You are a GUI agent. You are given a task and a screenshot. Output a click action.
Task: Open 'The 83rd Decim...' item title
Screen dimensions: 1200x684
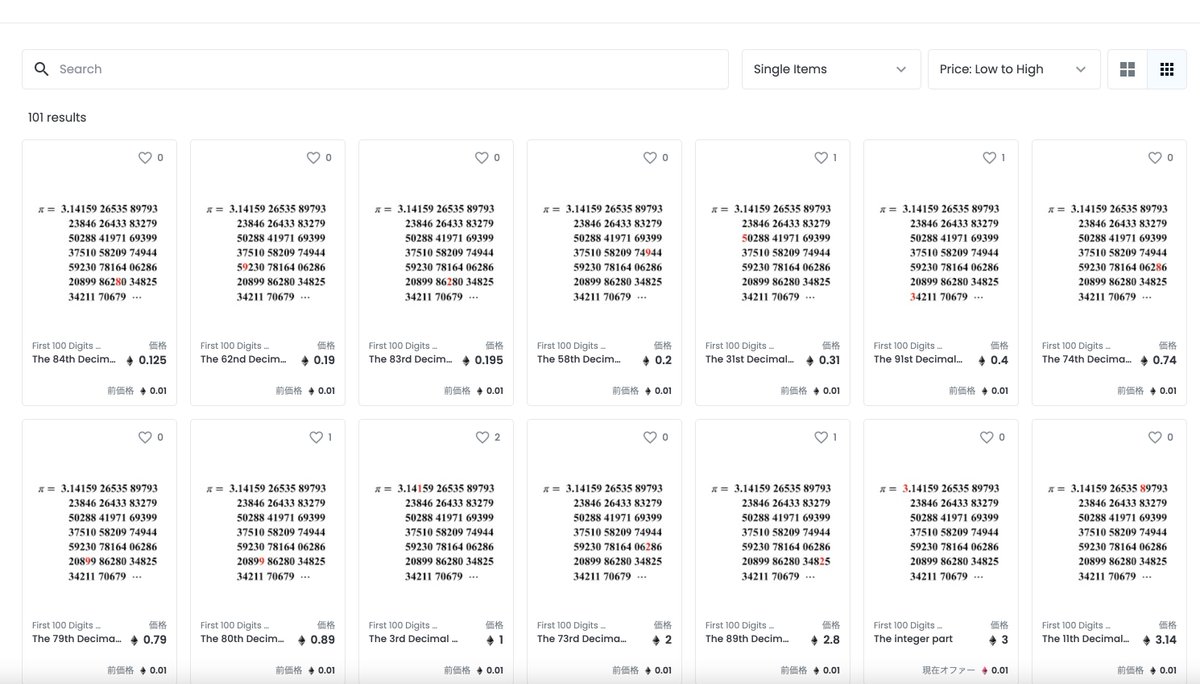[x=411, y=359]
